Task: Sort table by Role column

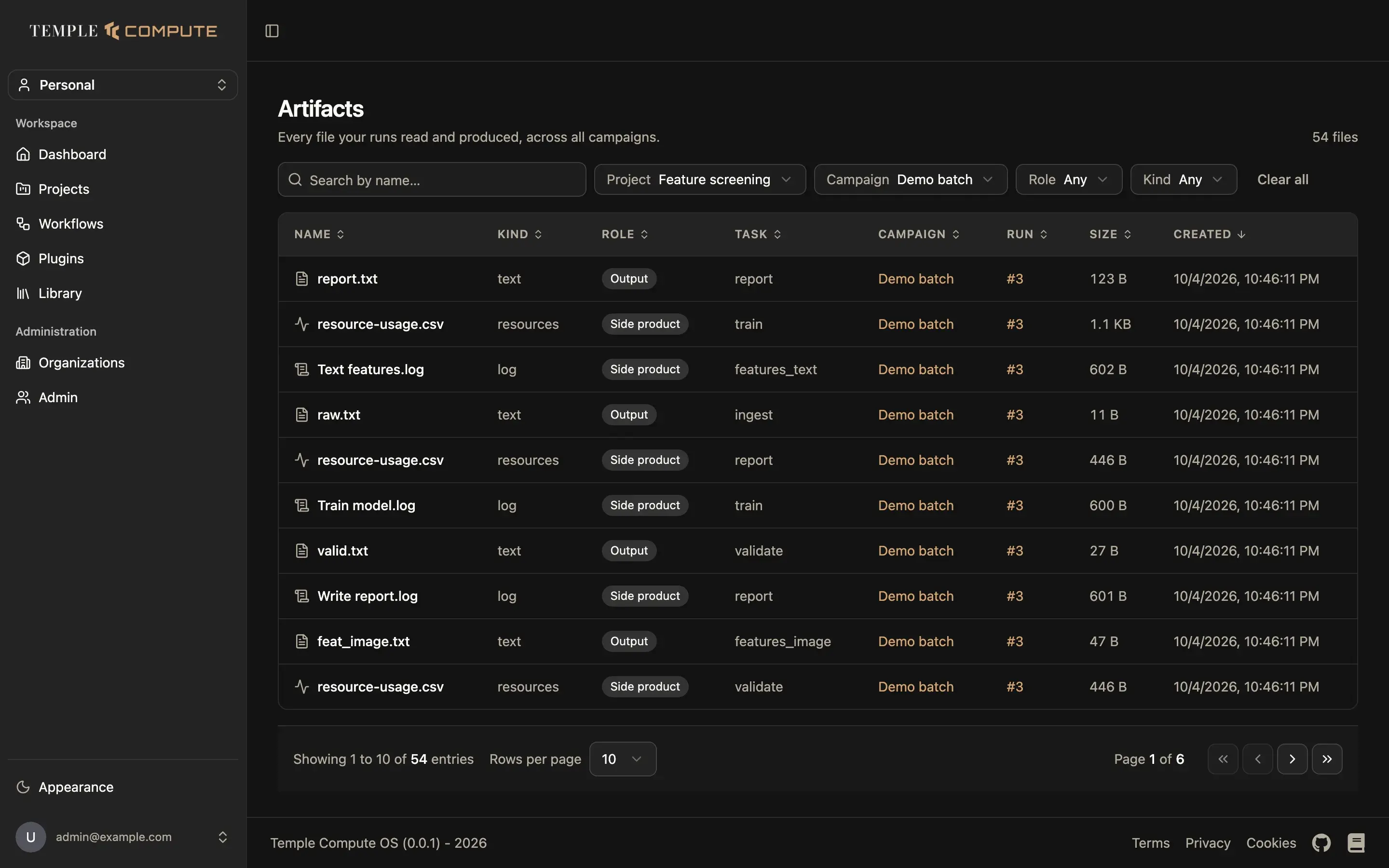Action: pos(625,234)
